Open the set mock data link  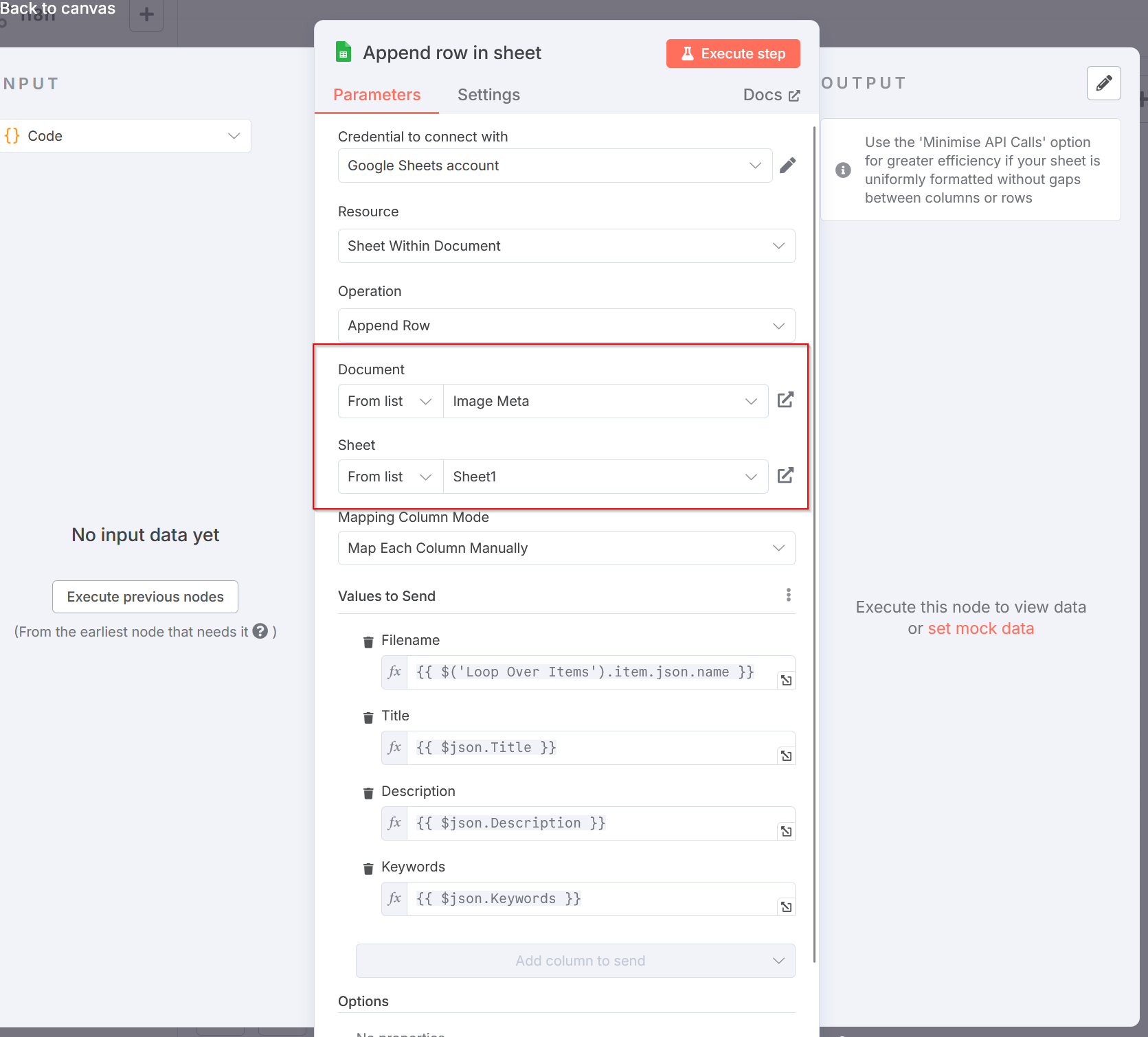pyautogui.click(x=981, y=628)
